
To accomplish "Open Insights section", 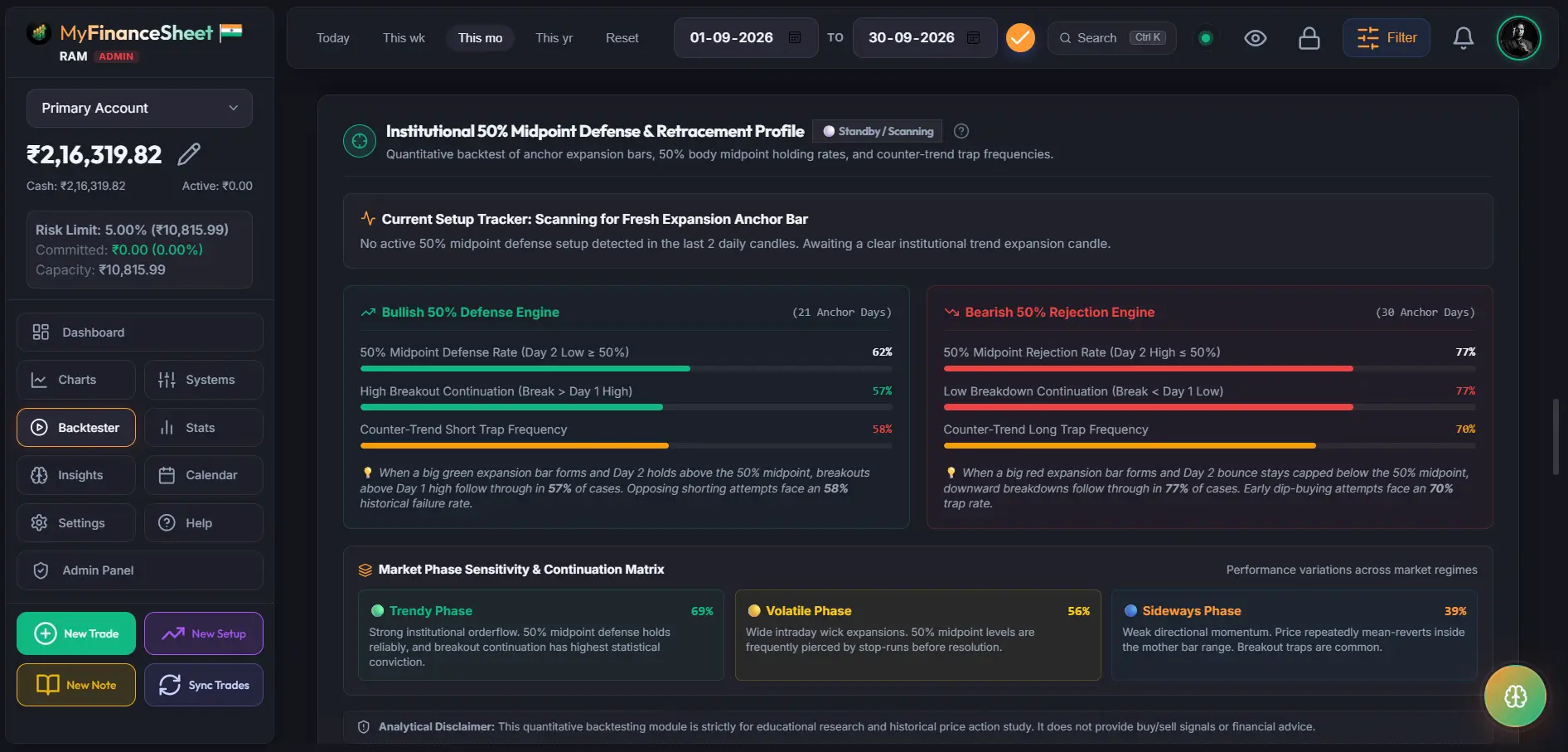I will [x=76, y=475].
